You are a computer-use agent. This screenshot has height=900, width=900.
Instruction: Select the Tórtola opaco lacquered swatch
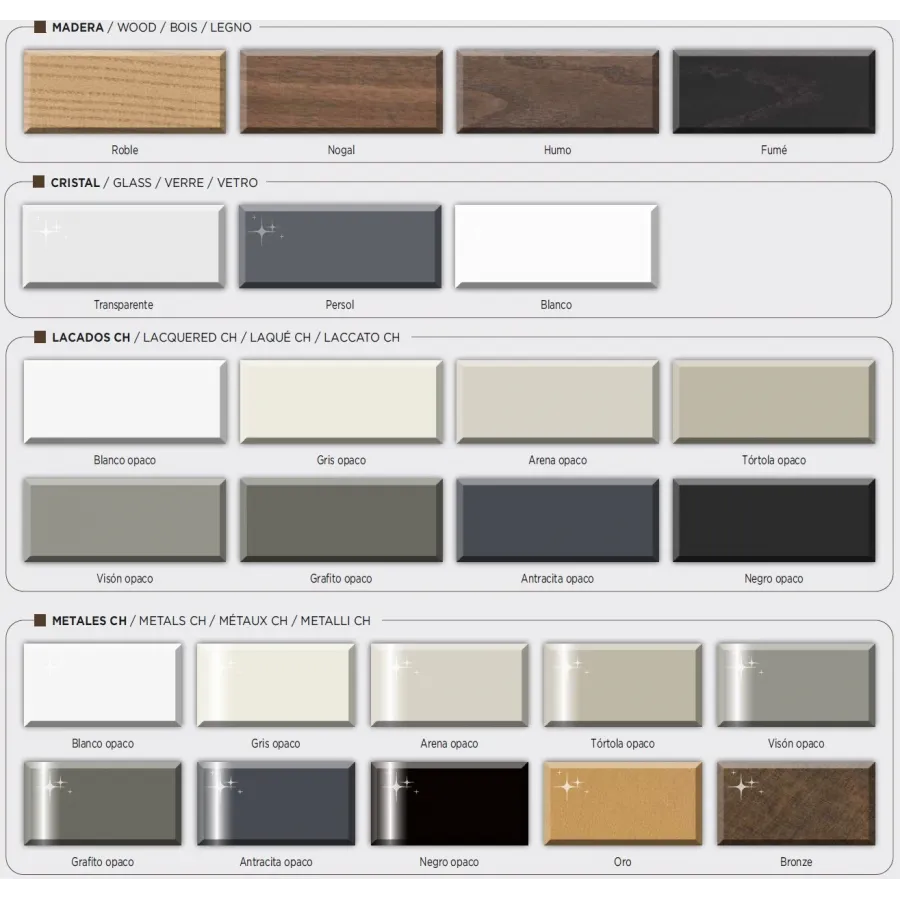773,400
